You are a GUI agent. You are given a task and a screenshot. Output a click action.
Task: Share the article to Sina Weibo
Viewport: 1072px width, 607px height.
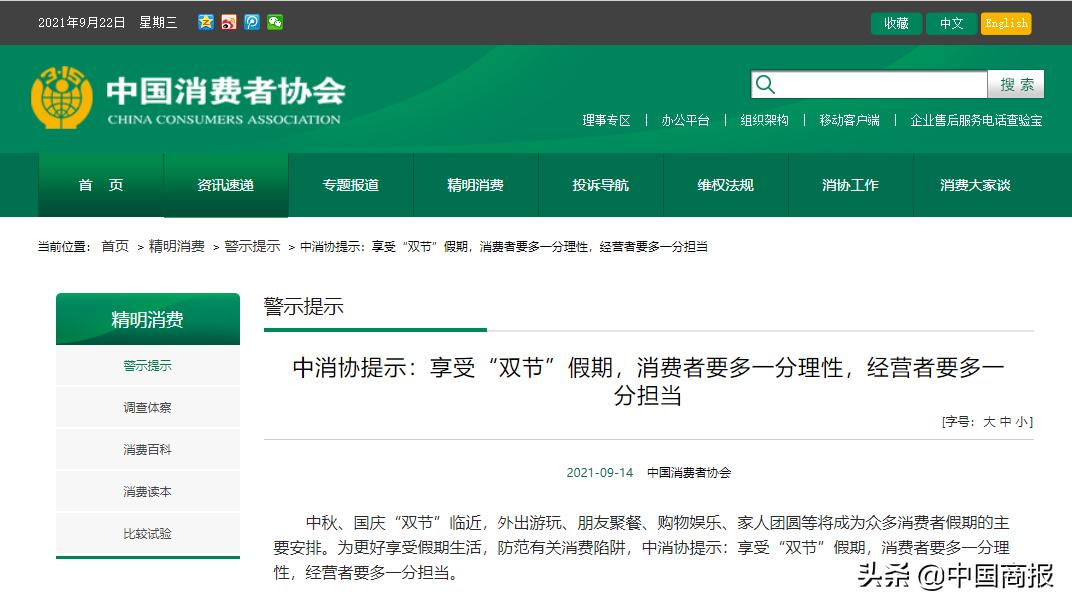228,21
